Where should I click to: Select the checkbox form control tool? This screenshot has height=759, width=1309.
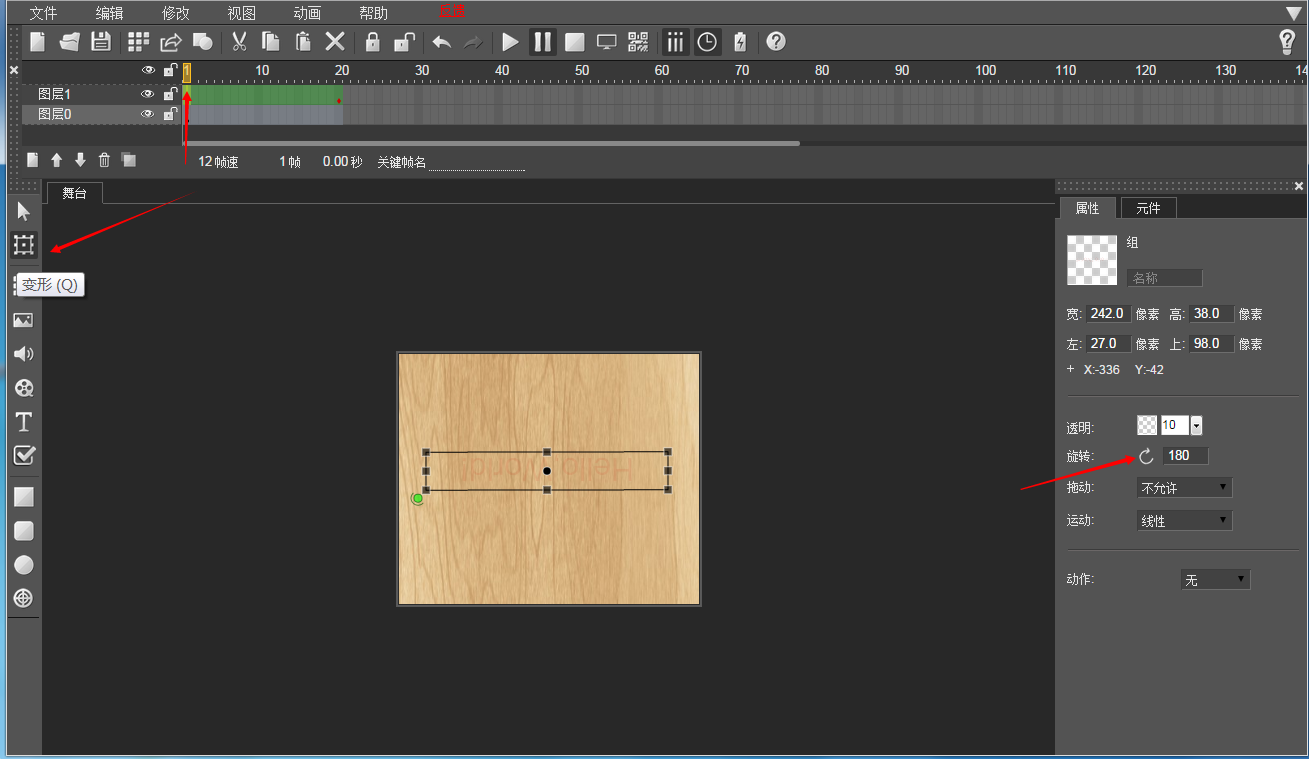point(24,456)
